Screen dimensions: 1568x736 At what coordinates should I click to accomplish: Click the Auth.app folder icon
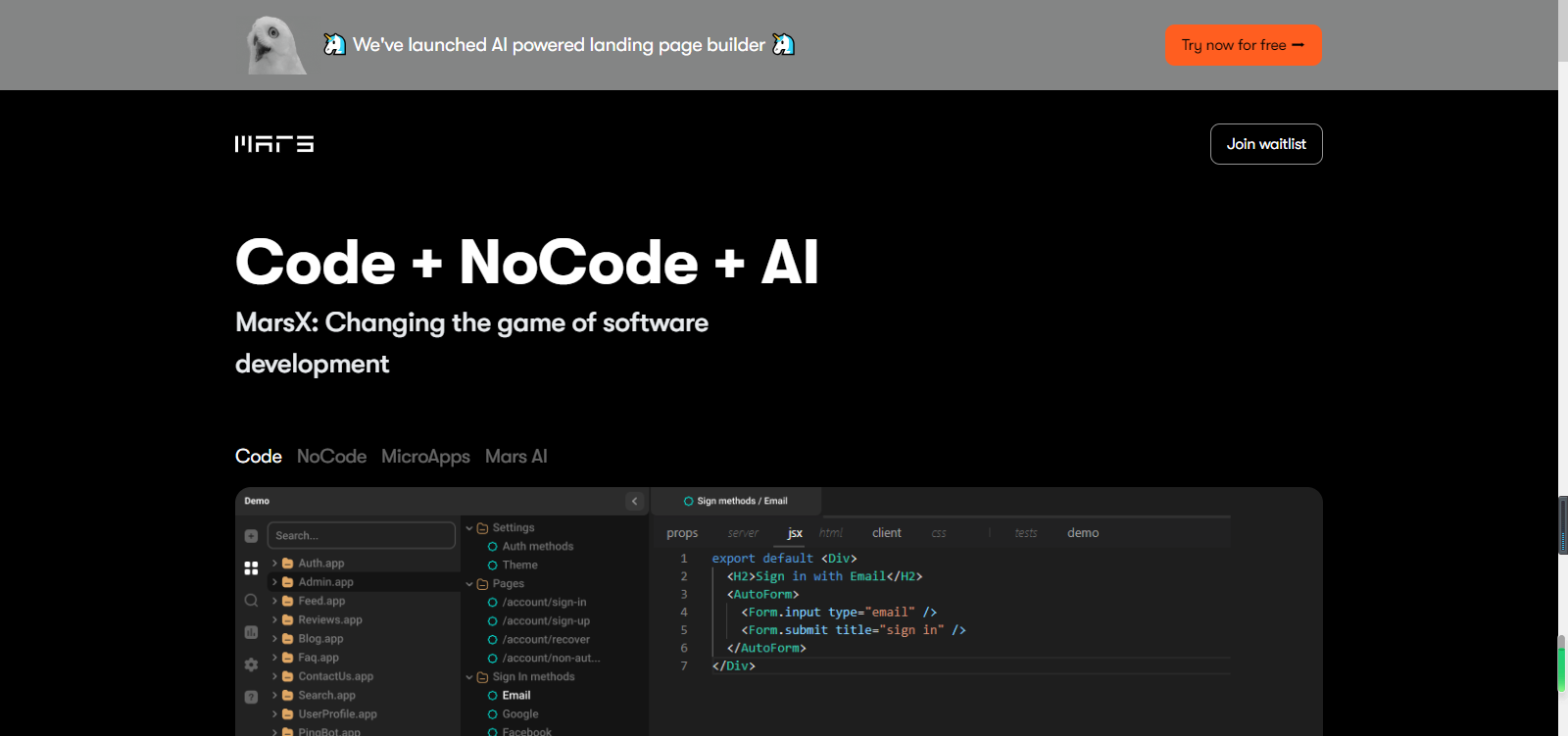[288, 564]
